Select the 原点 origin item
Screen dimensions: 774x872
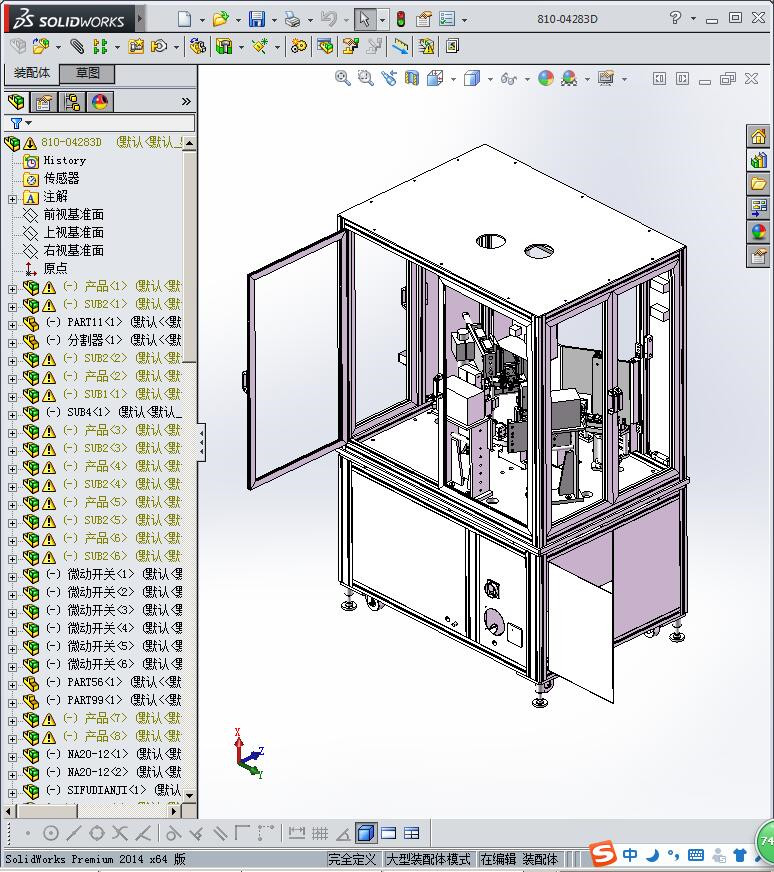tap(56, 269)
